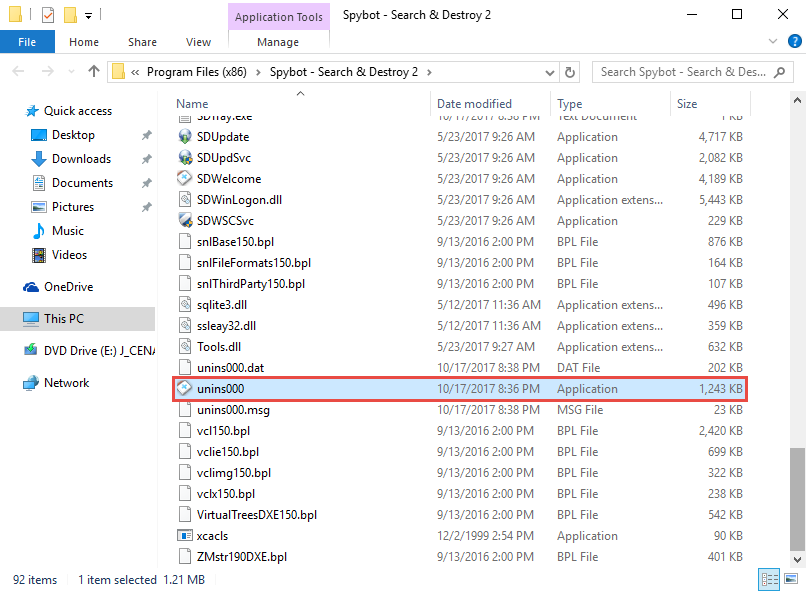The image size is (806, 591).
Task: Click the ZMstr190DXE.bpl file icon
Action: (x=185, y=557)
